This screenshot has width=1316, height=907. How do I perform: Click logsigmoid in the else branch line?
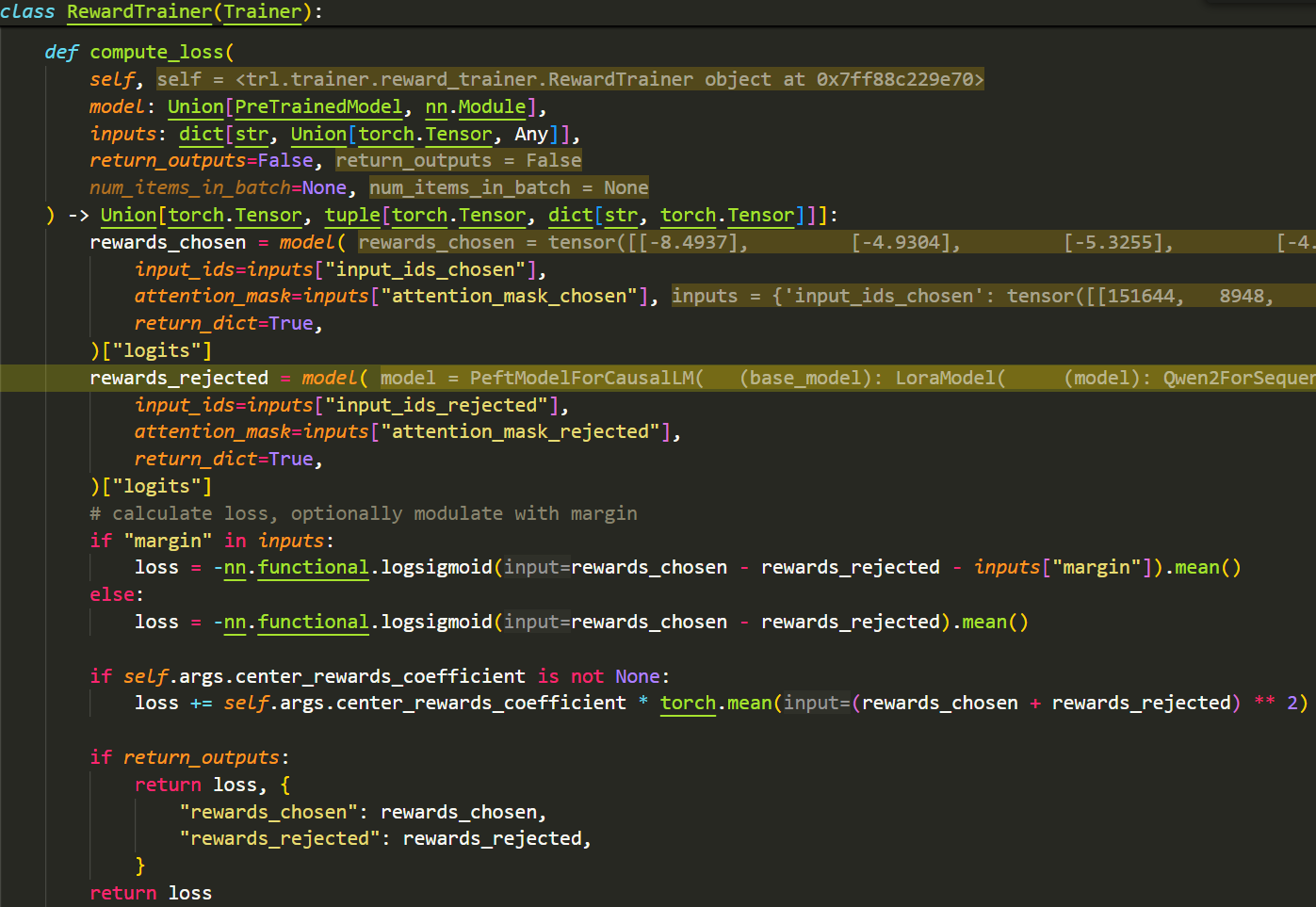click(x=436, y=622)
